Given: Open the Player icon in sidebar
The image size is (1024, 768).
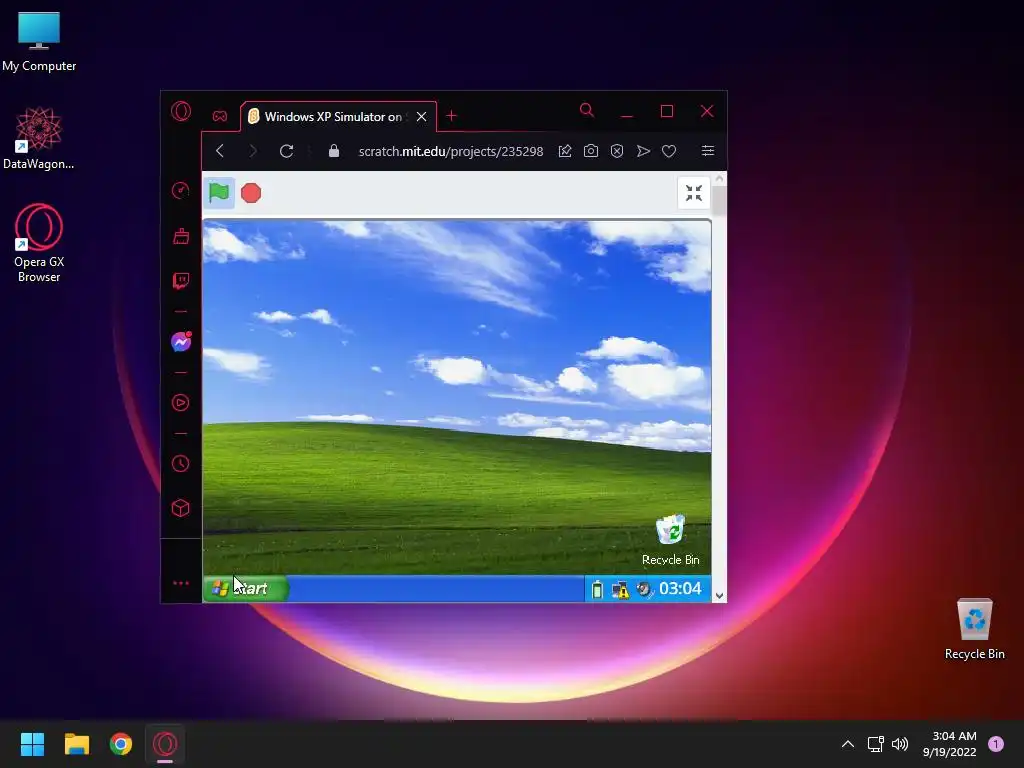Looking at the screenshot, I should [181, 402].
